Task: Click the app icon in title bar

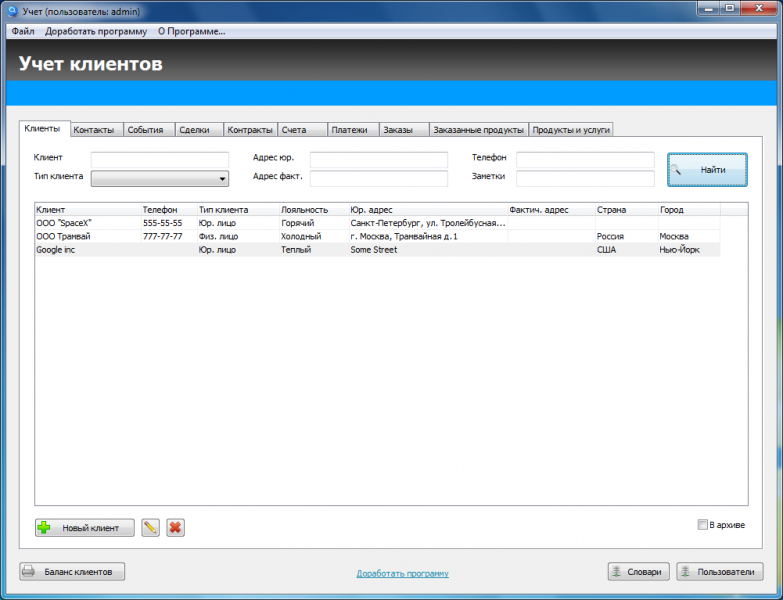Action: click(12, 11)
